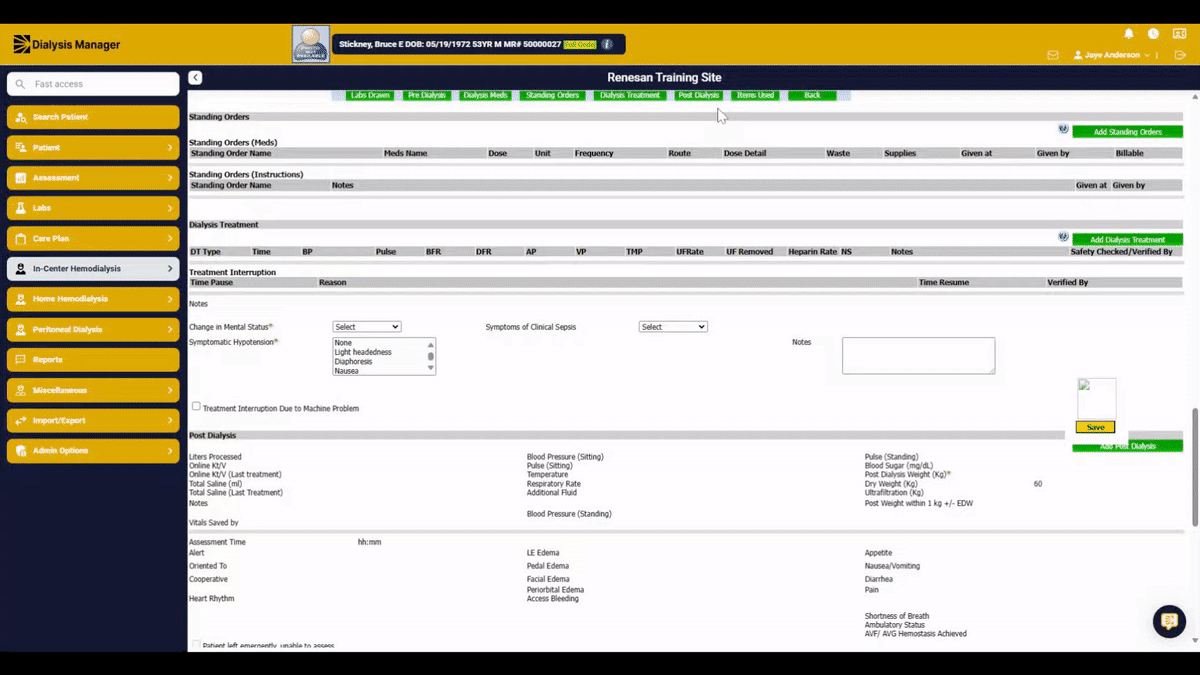Open the Change in Mental Status dropdown
The image size is (1200, 675).
tap(367, 327)
